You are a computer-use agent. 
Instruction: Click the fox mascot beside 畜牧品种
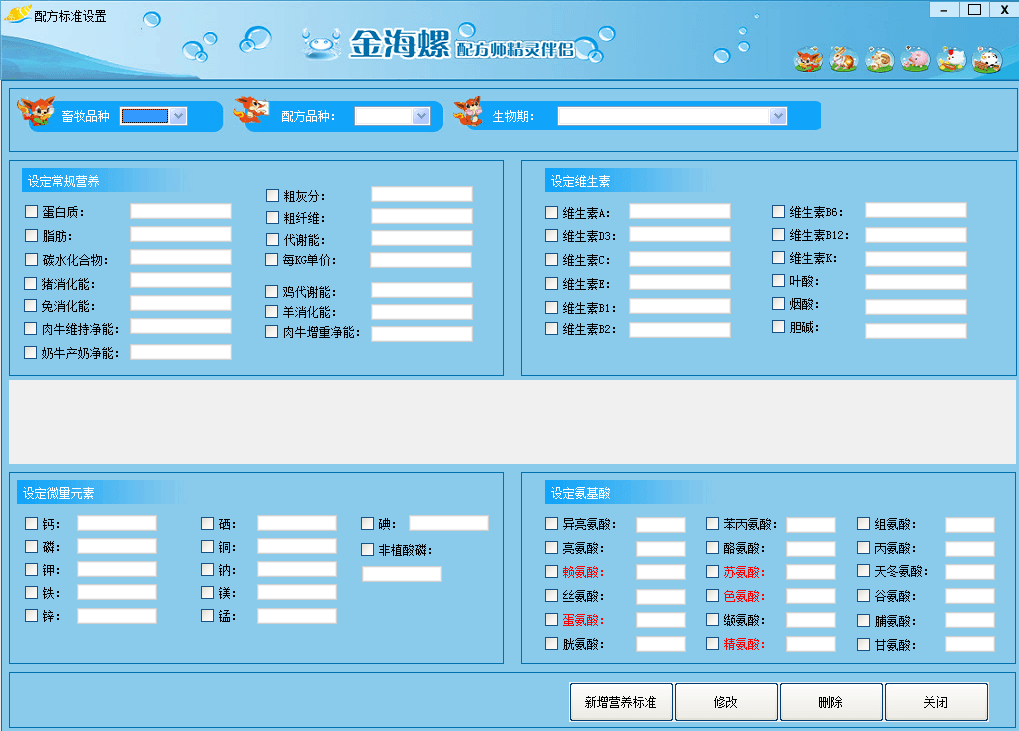click(37, 109)
